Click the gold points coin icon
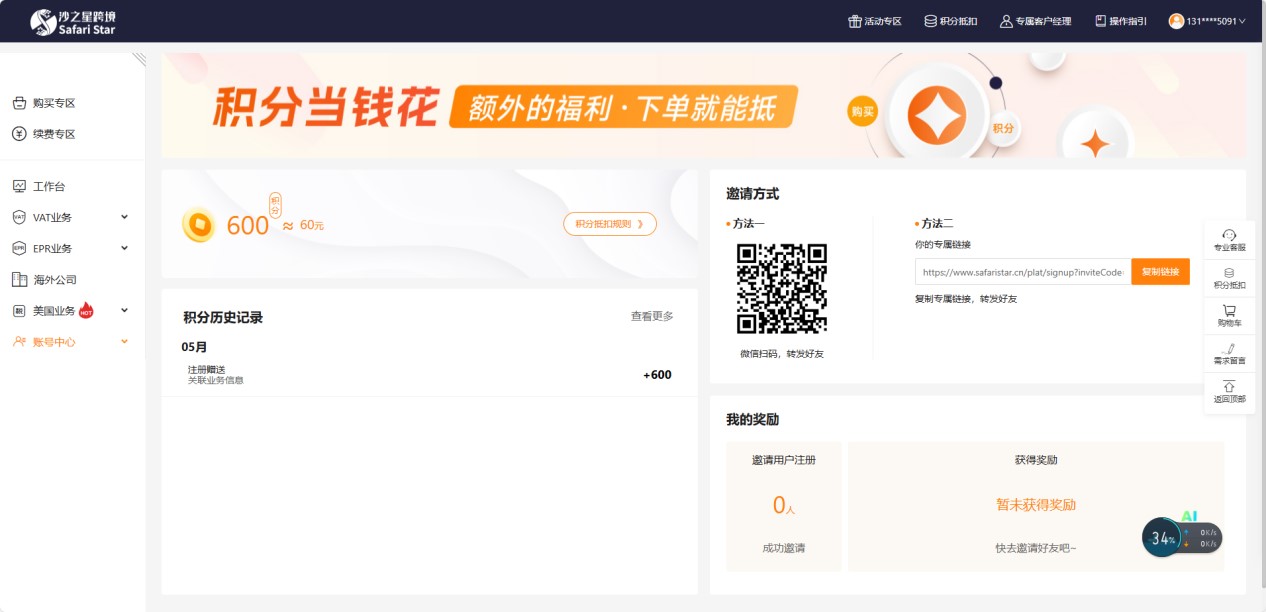The height and width of the screenshot is (612, 1266). tap(198, 225)
